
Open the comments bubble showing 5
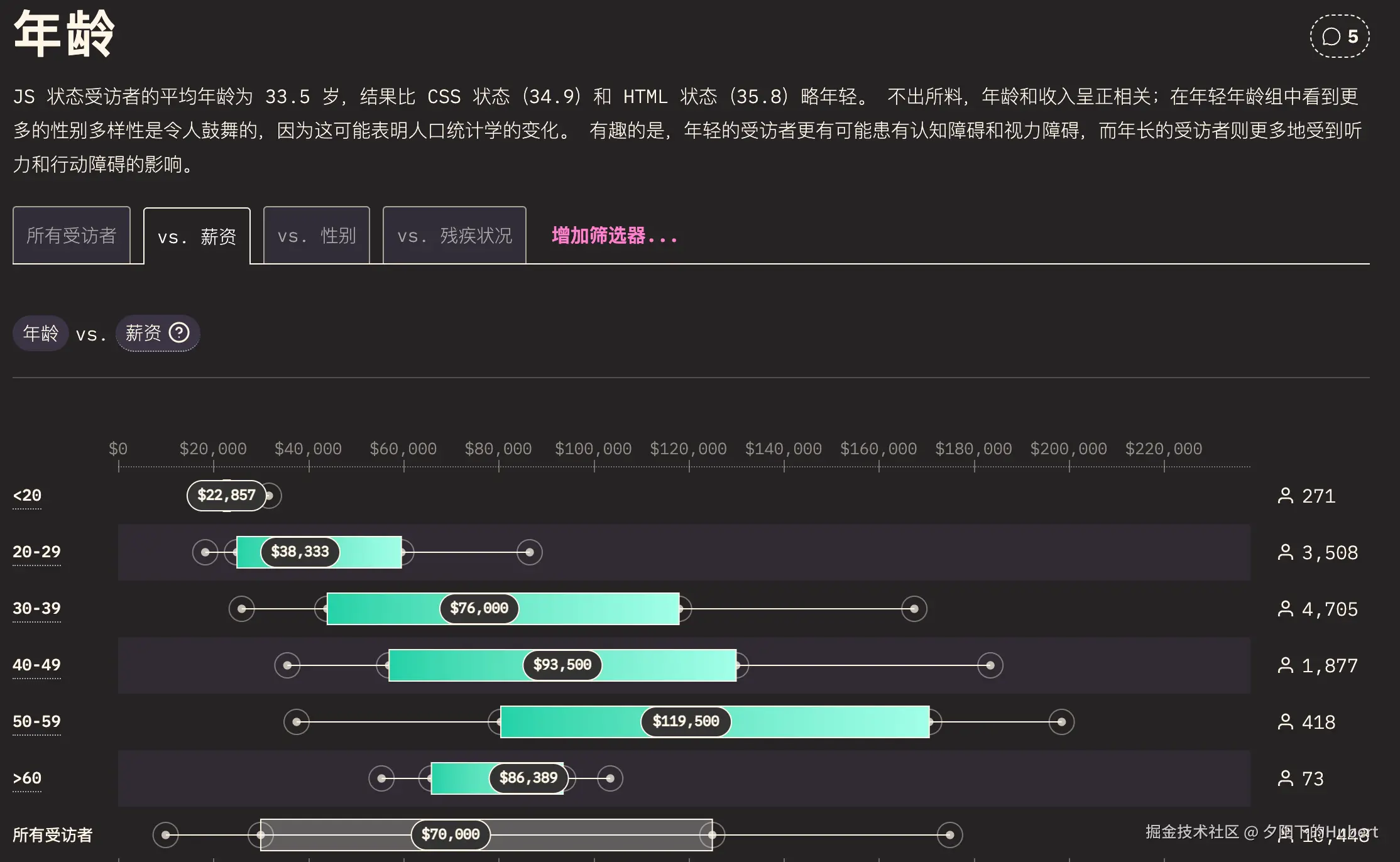[x=1339, y=36]
